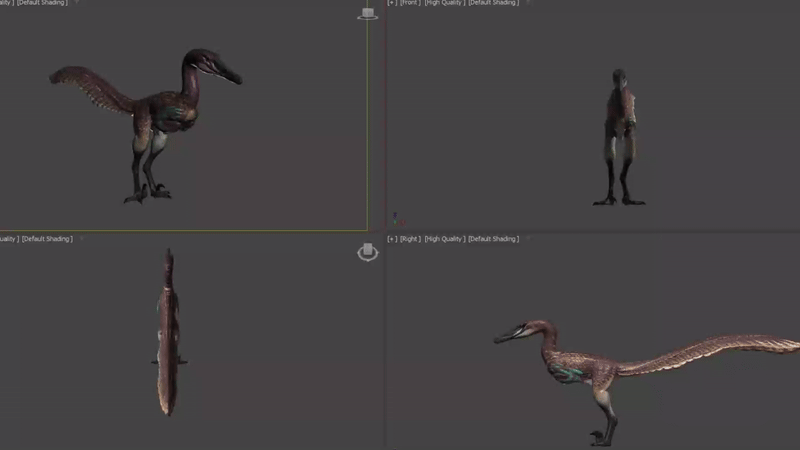This screenshot has width=800, height=450.
Task: Click [High Quality] in the Right viewport
Action: 444,240
